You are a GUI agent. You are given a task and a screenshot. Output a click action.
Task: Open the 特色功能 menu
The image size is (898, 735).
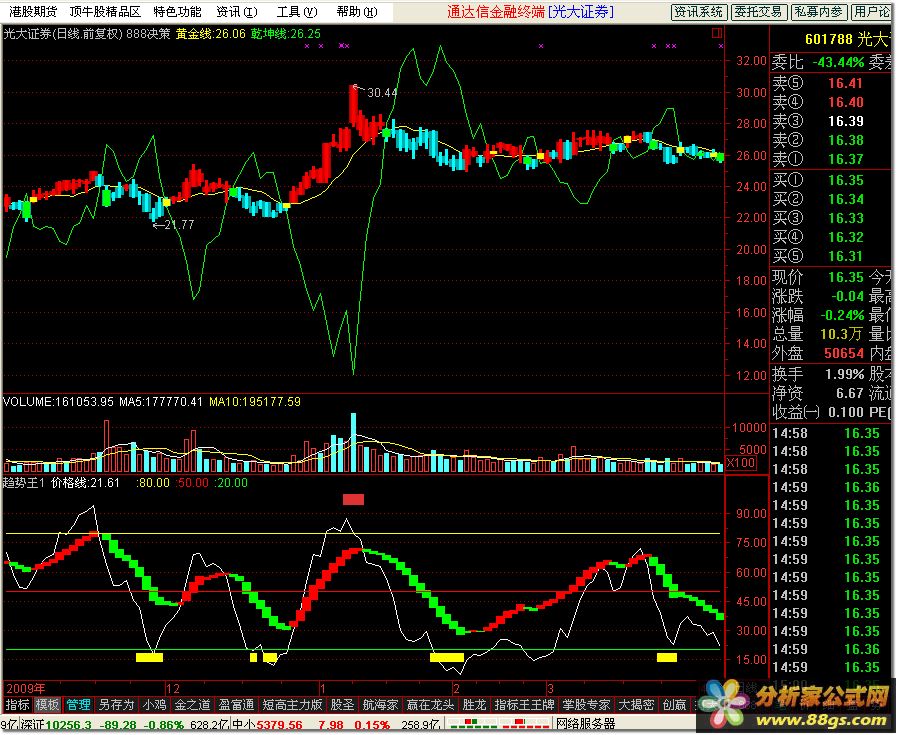pos(177,11)
